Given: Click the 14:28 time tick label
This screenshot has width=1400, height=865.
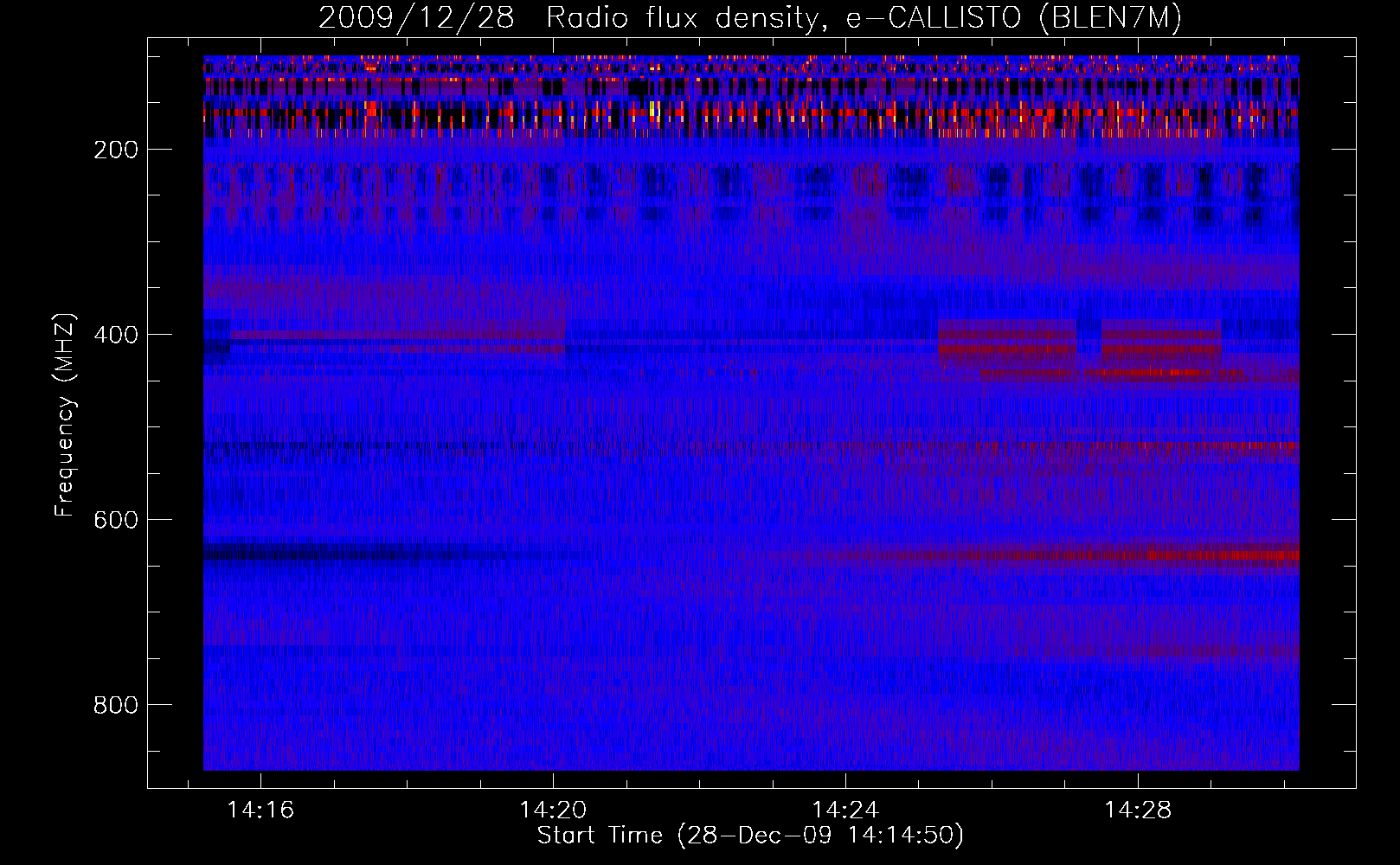Looking at the screenshot, I should (x=1138, y=810).
